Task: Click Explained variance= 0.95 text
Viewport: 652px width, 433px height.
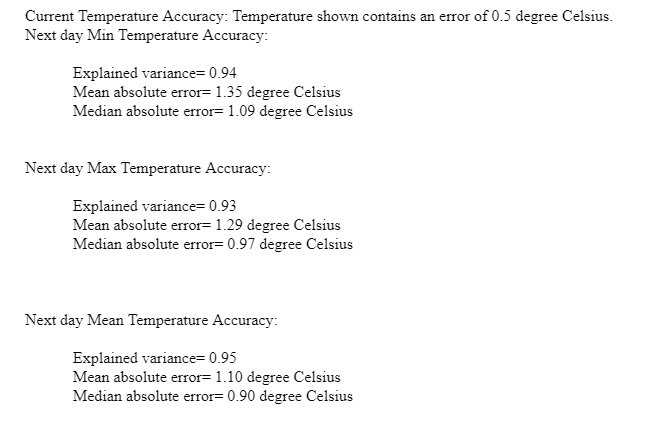Action: click(x=155, y=358)
